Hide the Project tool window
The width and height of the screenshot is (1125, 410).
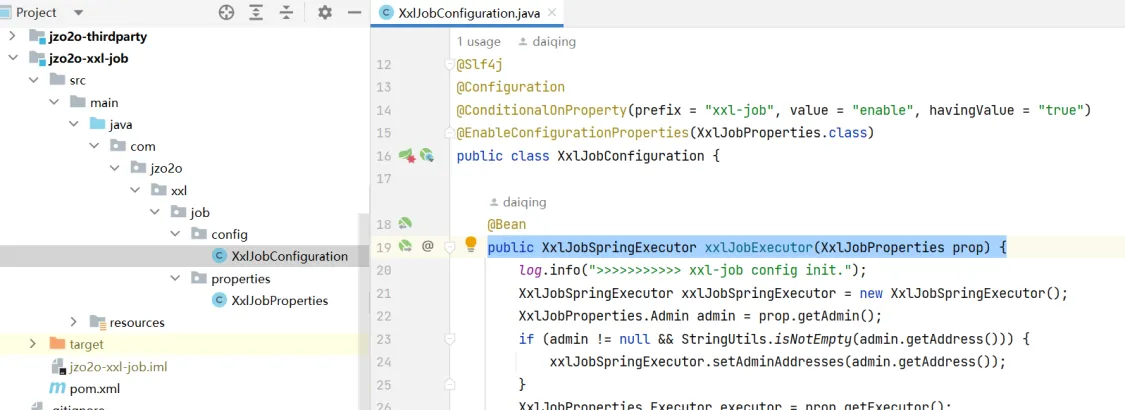click(x=353, y=13)
